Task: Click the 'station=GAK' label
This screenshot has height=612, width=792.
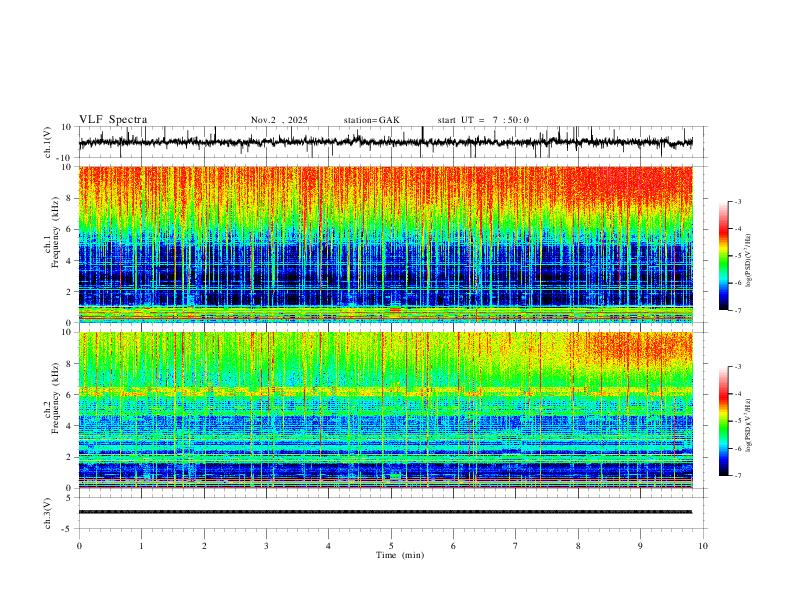Action: point(371,120)
